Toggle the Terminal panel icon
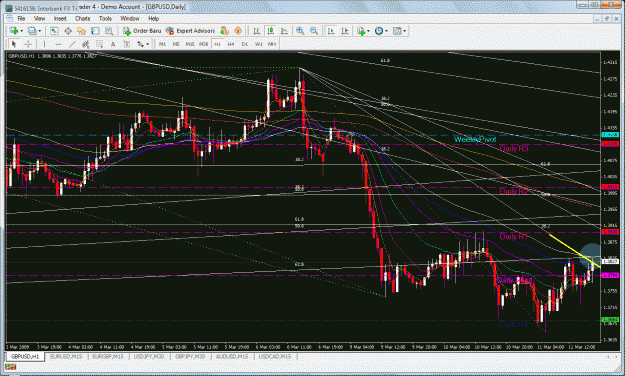Screen dimensions: 625x376 [x=95, y=31]
